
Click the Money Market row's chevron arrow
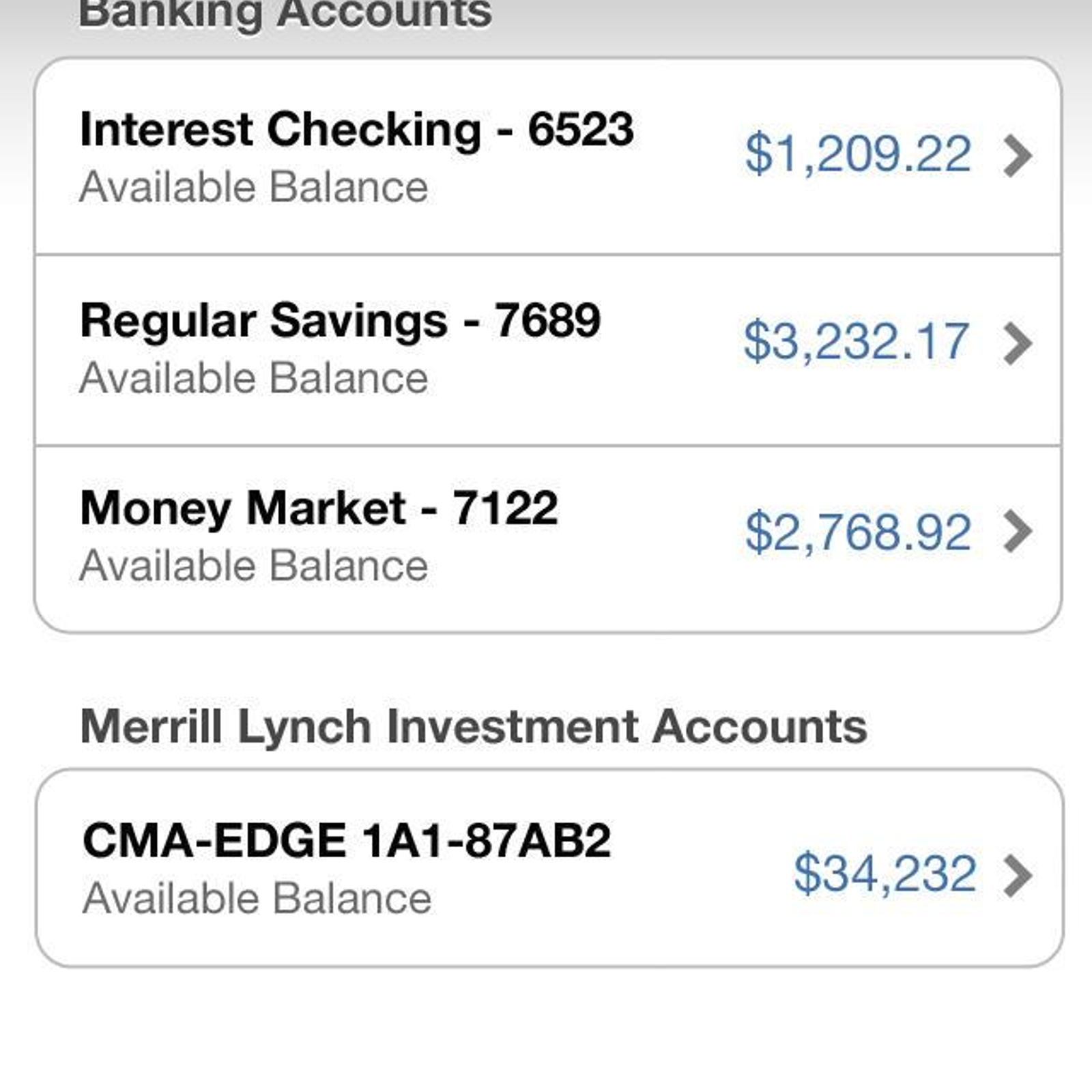point(1018,532)
